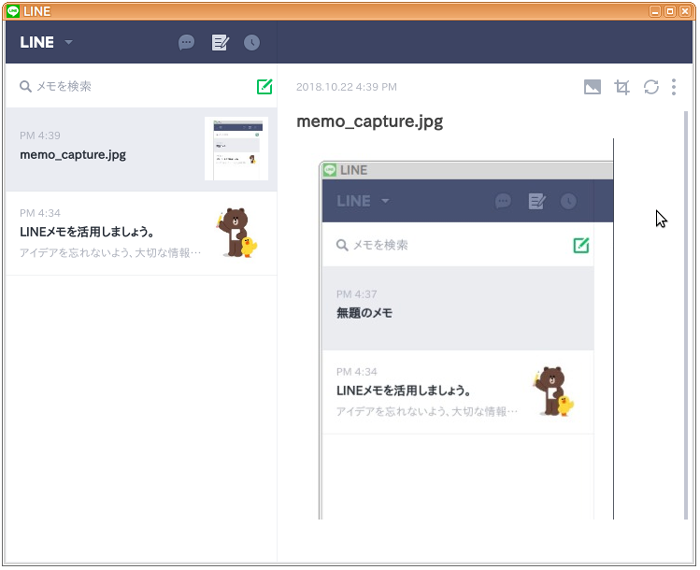This screenshot has height=570, width=700.
Task: Select the LINEメモを活用しましょう。 memo in list
Action: pos(142,233)
